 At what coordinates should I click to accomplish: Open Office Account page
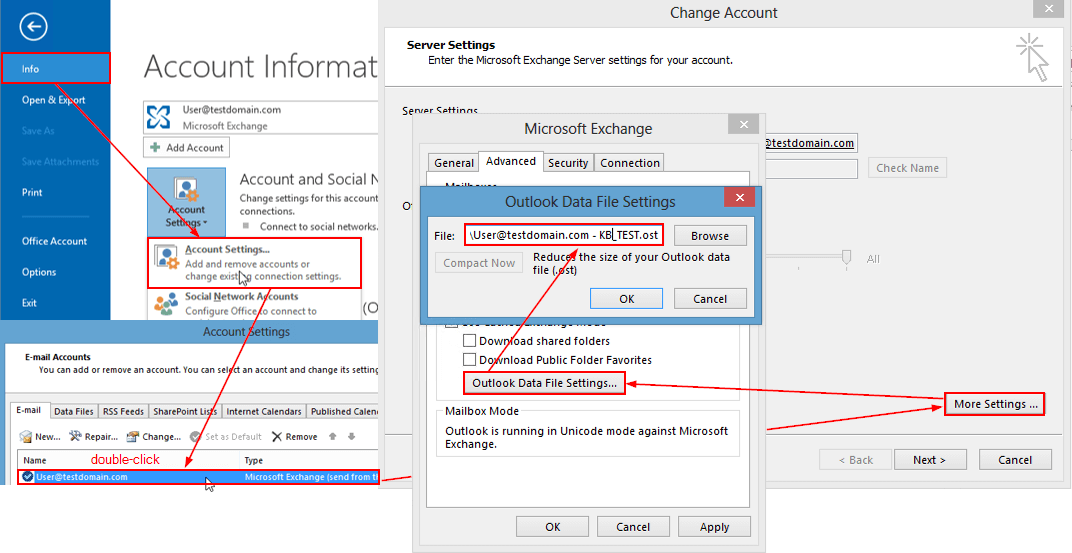[x=54, y=241]
